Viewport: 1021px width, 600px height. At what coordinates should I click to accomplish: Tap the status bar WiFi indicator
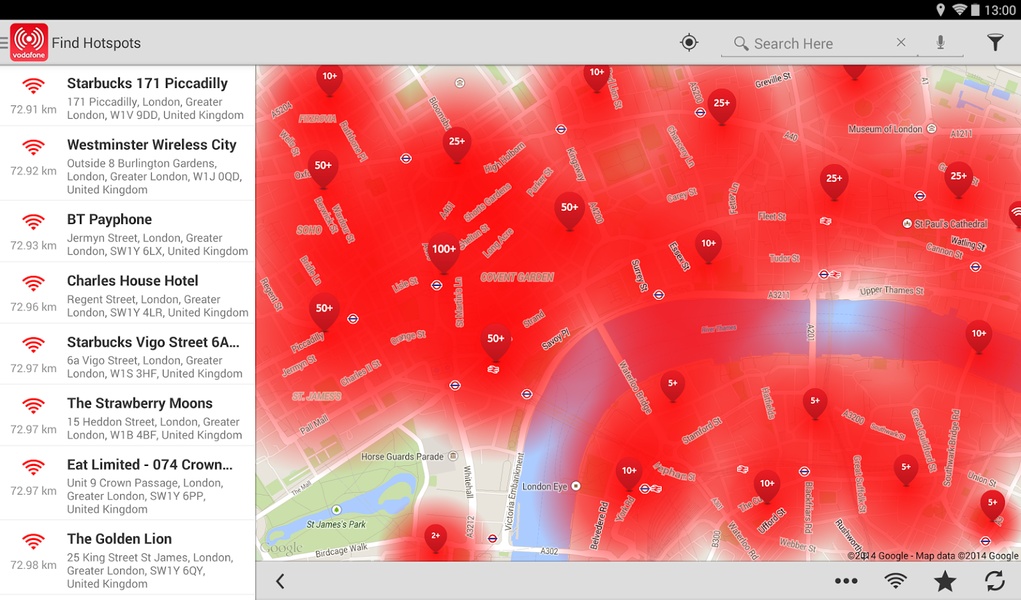(958, 10)
